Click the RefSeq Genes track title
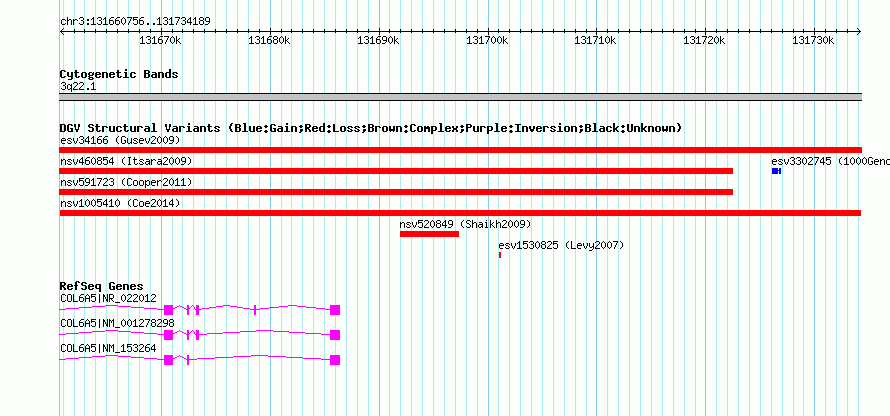 coord(102,286)
